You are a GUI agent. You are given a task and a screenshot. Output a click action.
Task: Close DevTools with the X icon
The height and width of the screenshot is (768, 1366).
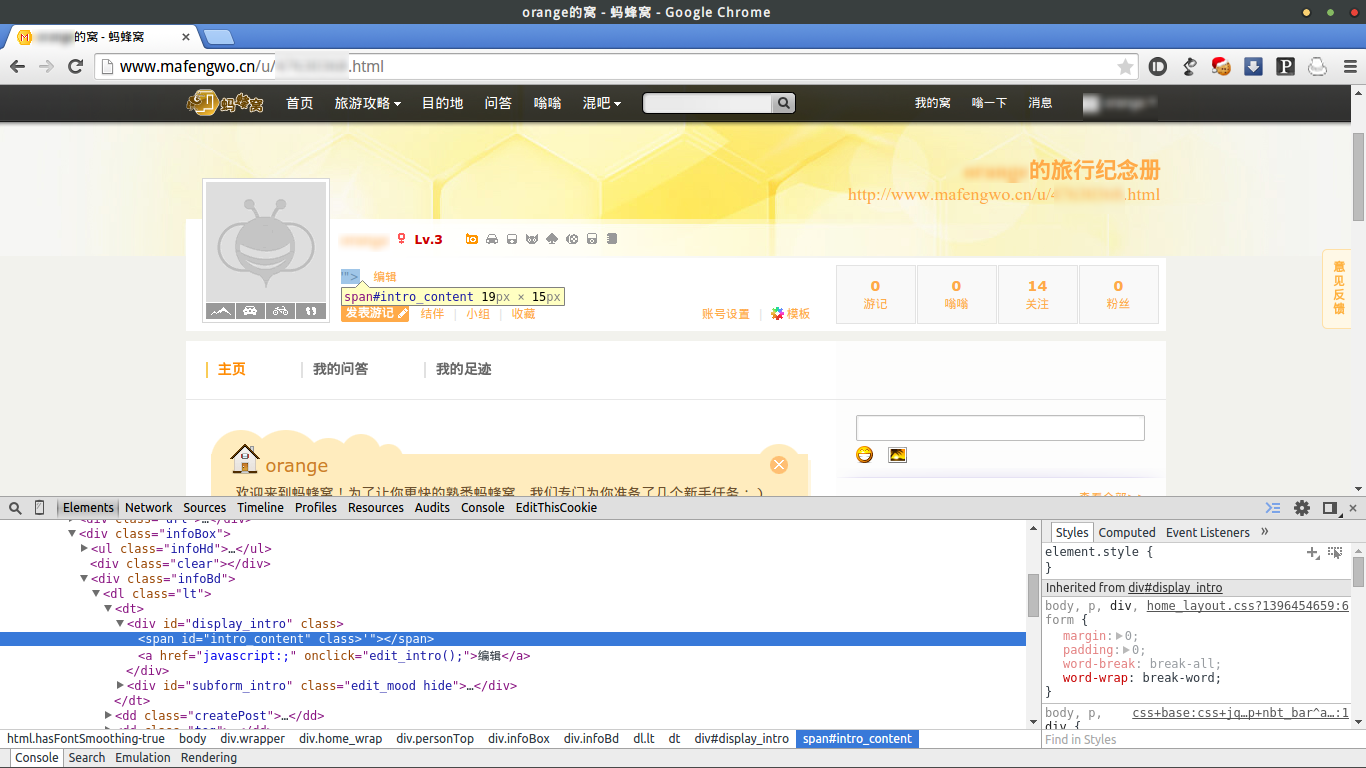tap(1353, 508)
